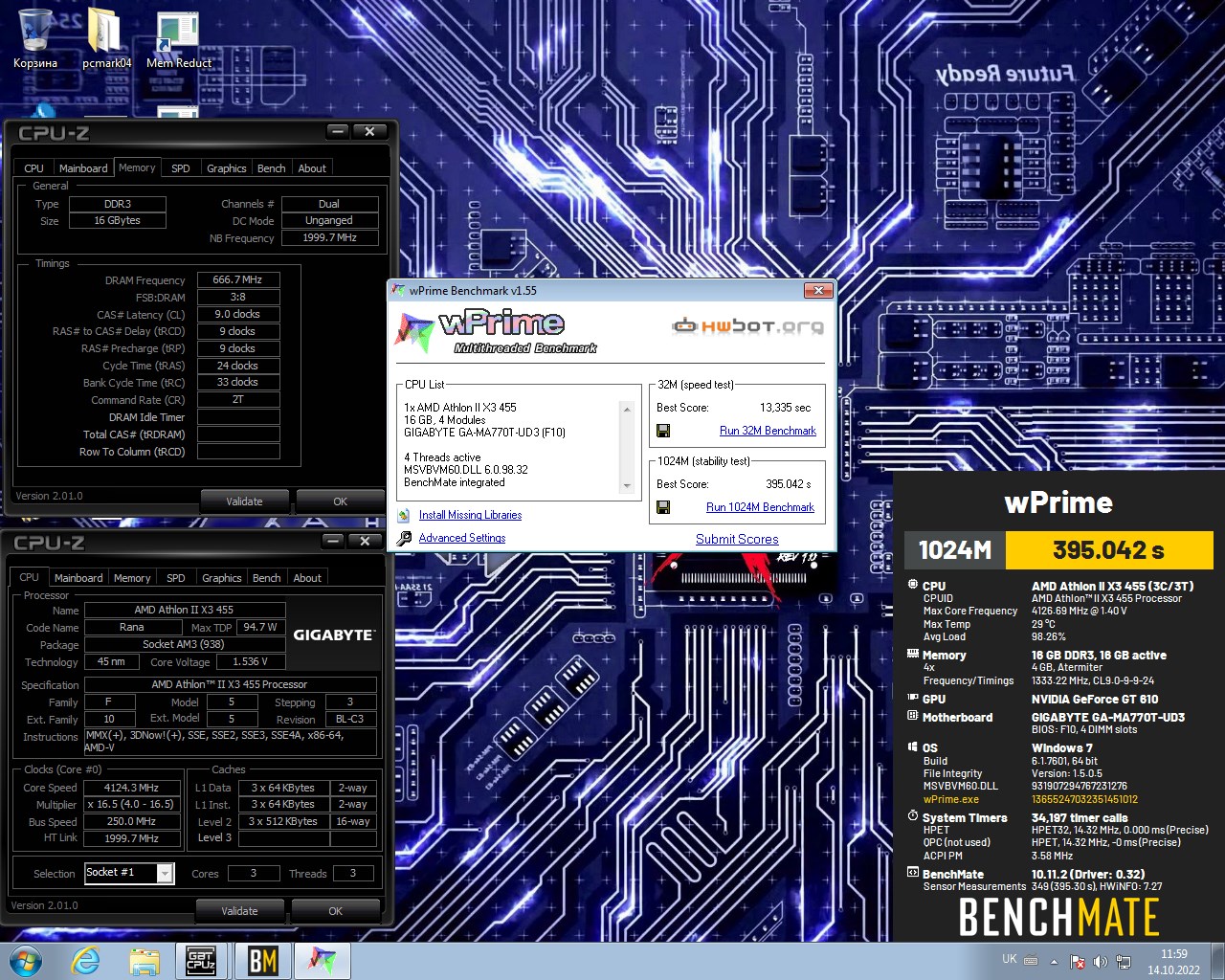Click the HWBOT.org logo
Image resolution: width=1225 pixels, height=980 pixels.
pos(747,326)
